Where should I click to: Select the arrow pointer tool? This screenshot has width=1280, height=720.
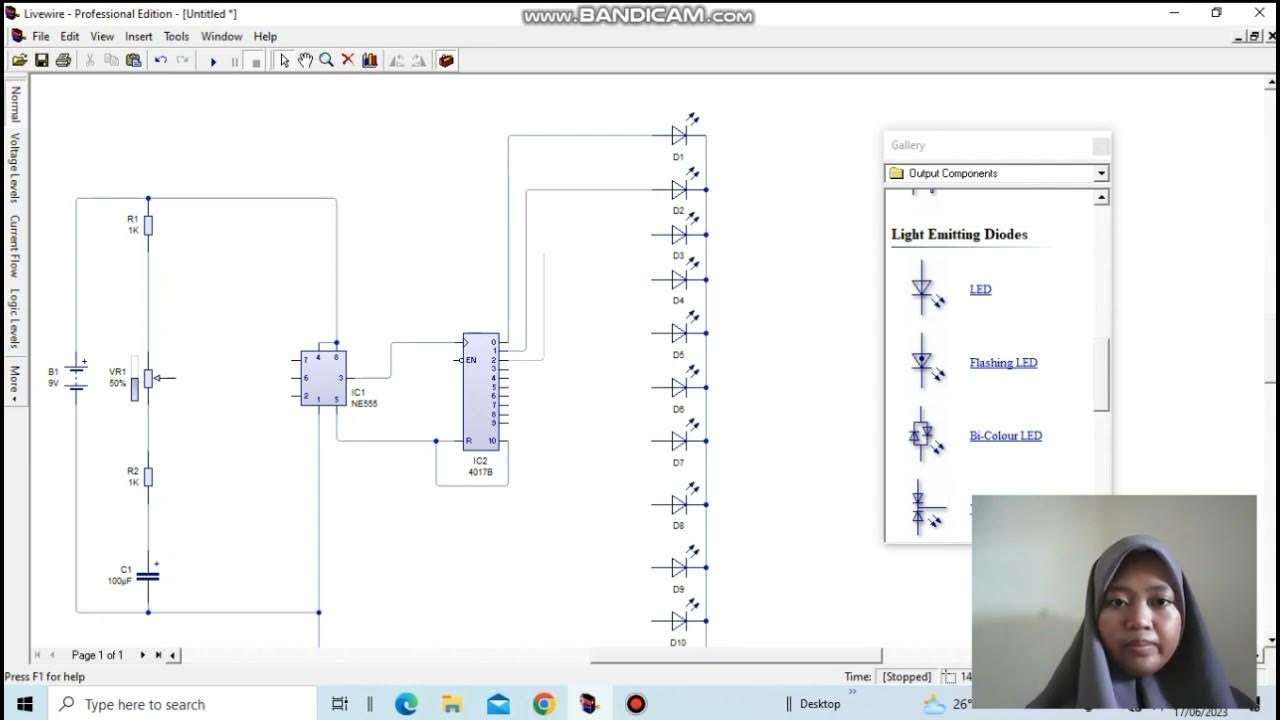click(x=284, y=61)
